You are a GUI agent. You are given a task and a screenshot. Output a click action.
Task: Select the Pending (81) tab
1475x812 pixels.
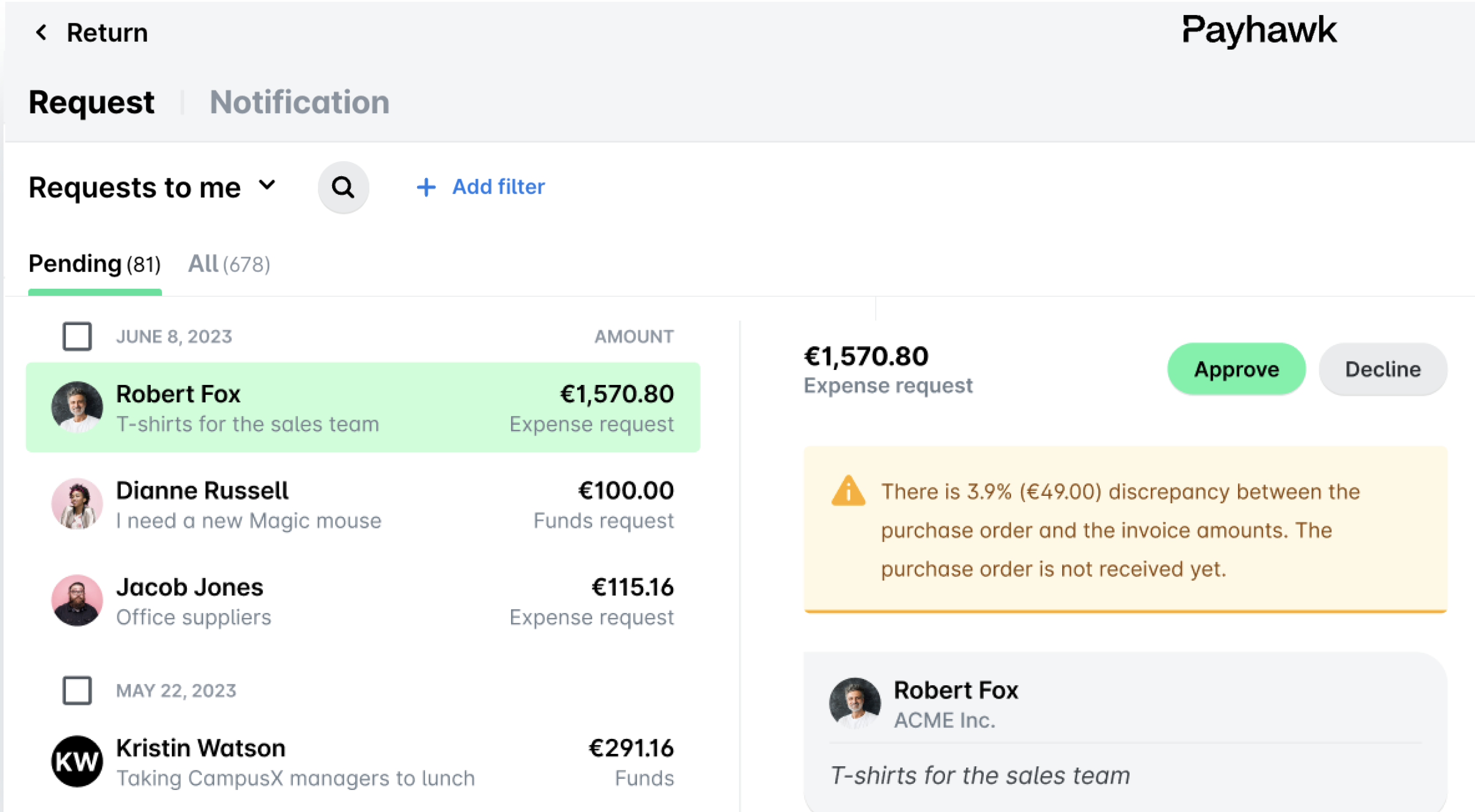point(95,264)
